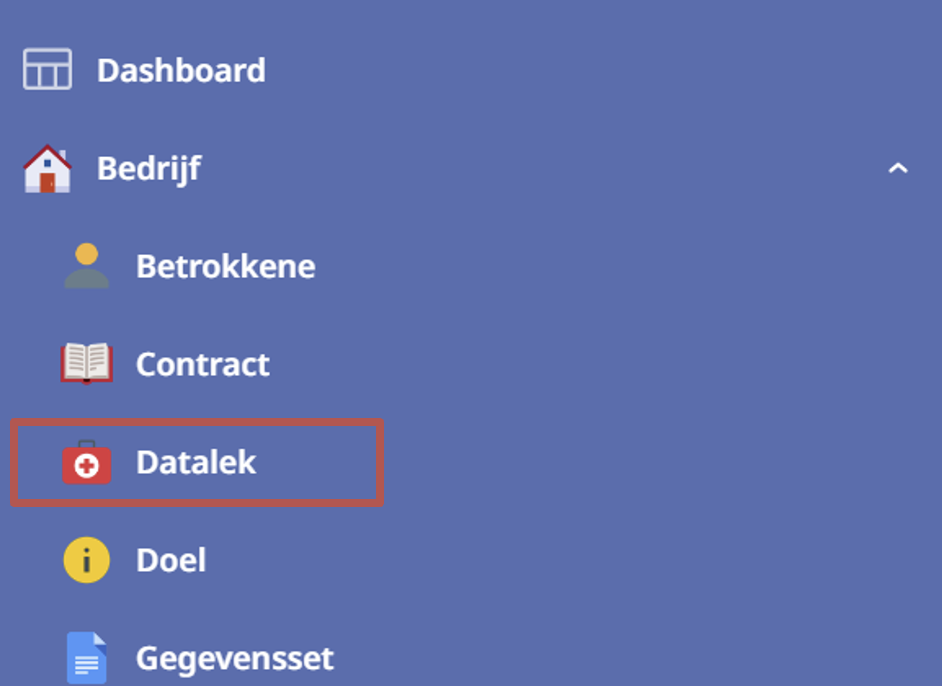Go to Contract submenu item
This screenshot has width=942, height=686.
471,364
